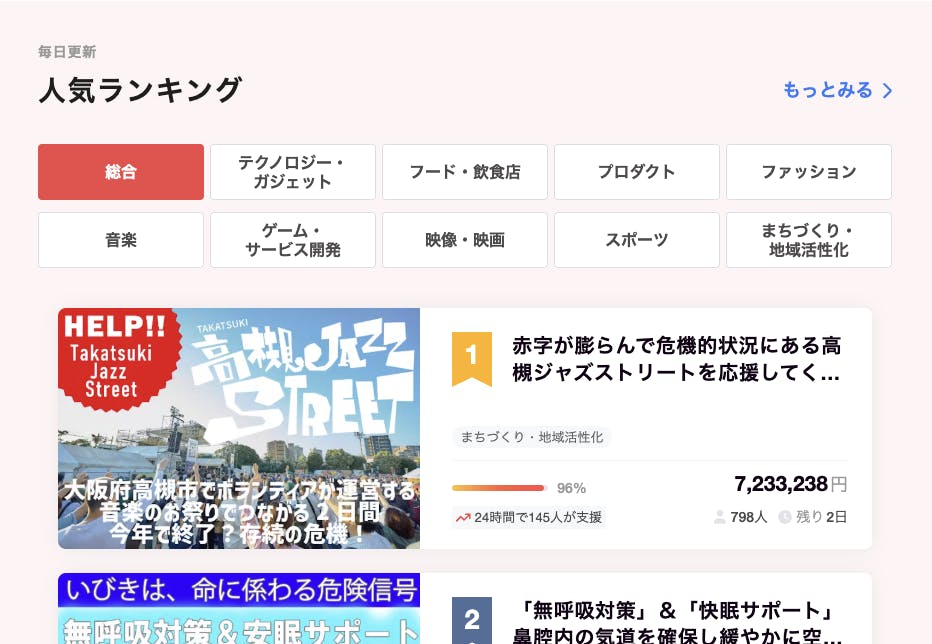The image size is (932, 644).
Task: Open the もっとみる ranking link
Action: pos(828,90)
